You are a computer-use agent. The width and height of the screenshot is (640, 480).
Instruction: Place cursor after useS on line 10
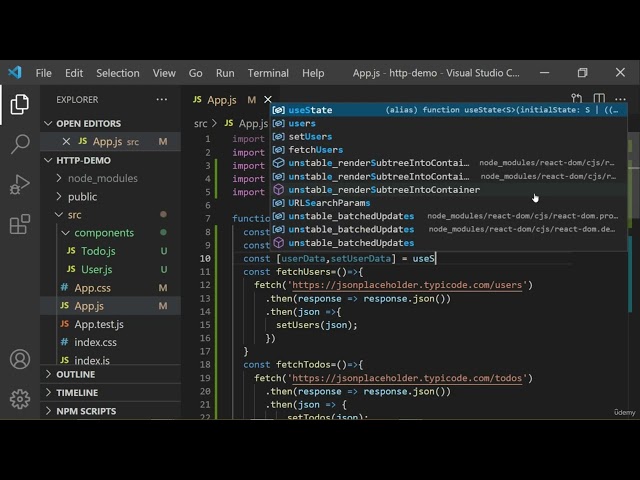click(435, 258)
